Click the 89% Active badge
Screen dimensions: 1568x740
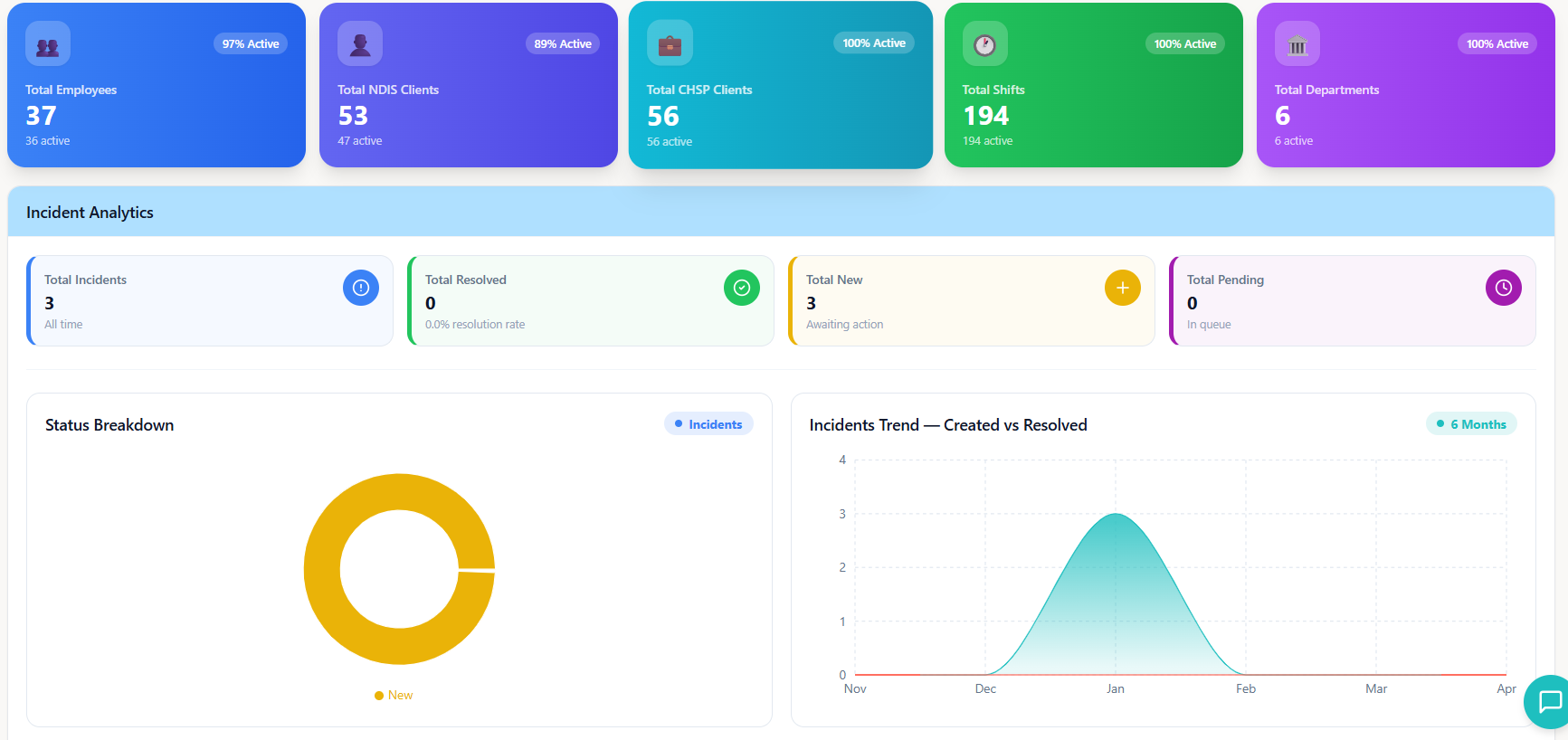click(563, 43)
